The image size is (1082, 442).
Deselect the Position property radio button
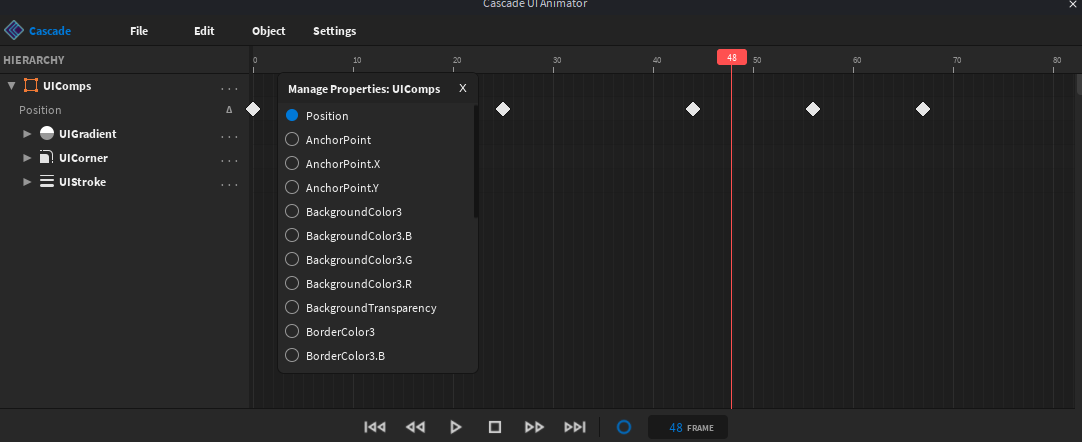(292, 116)
